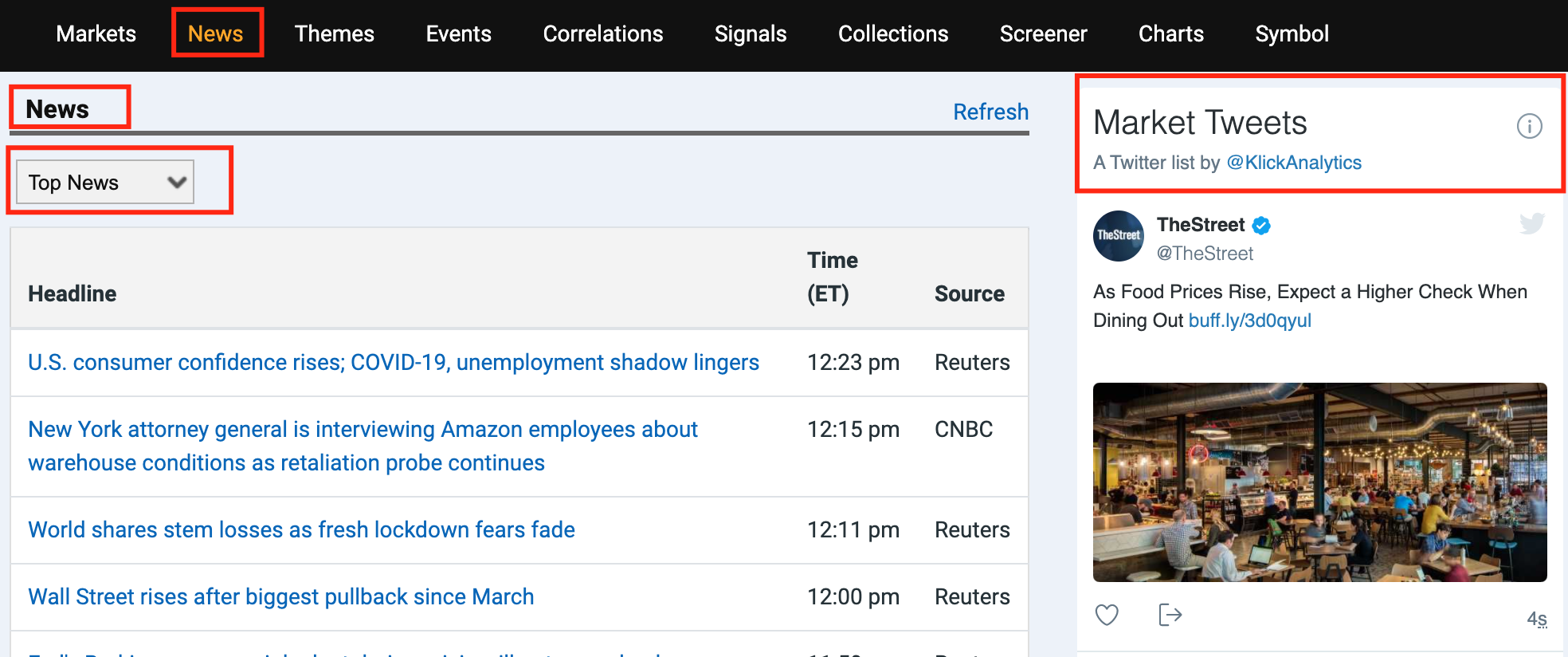Switch to the Signals section

(750, 33)
